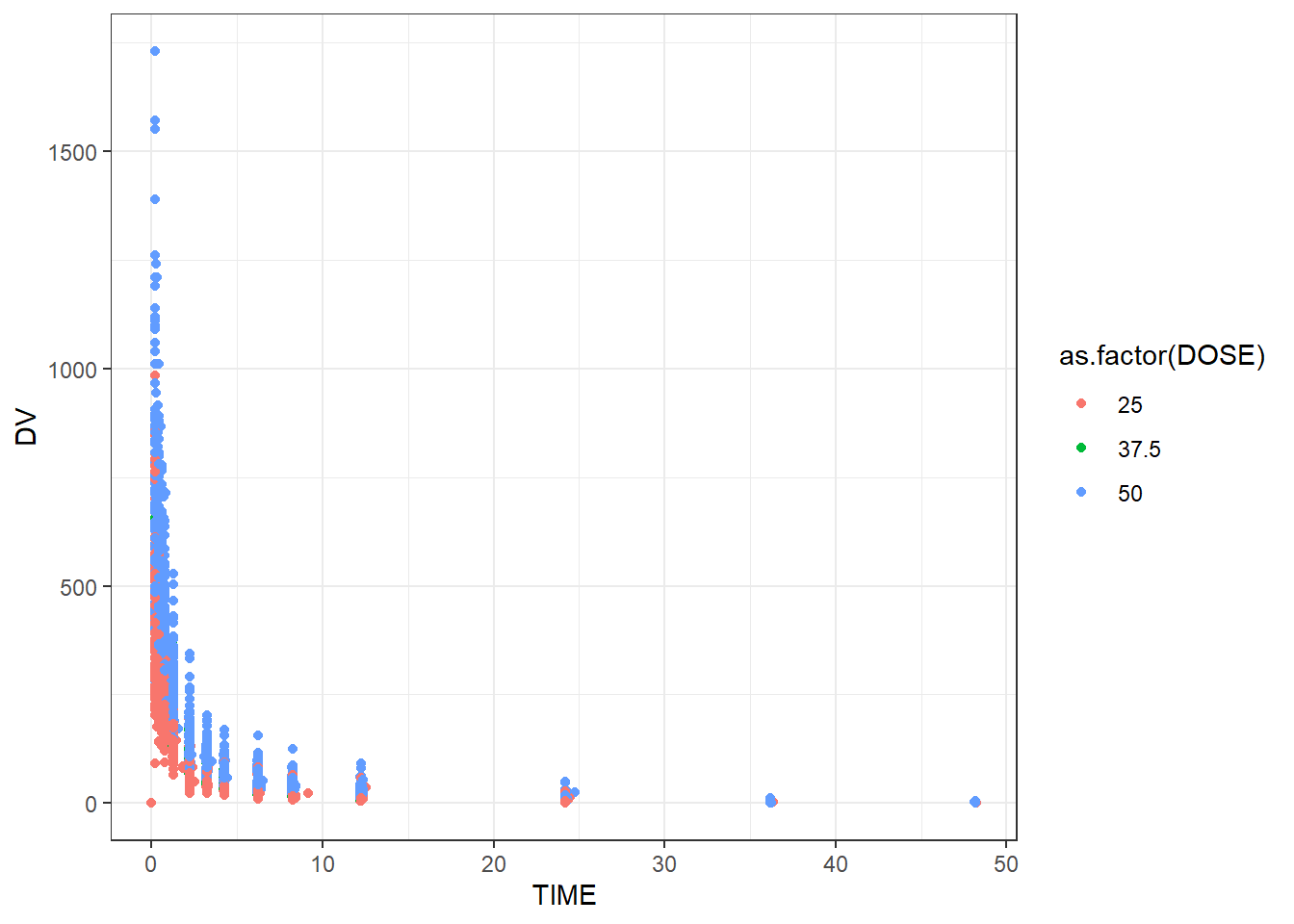Click the legend label text 25
1294x924 pixels.
tap(1129, 405)
